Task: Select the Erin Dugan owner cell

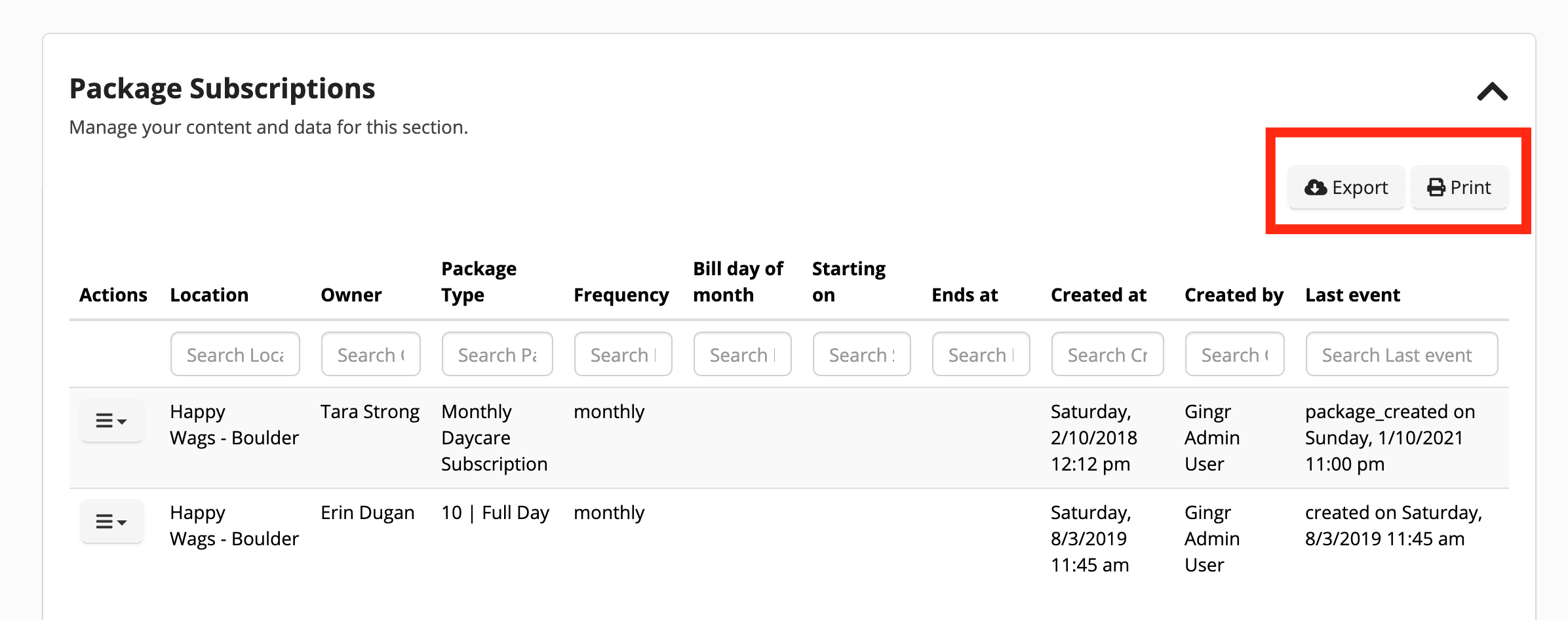Action: [x=367, y=513]
